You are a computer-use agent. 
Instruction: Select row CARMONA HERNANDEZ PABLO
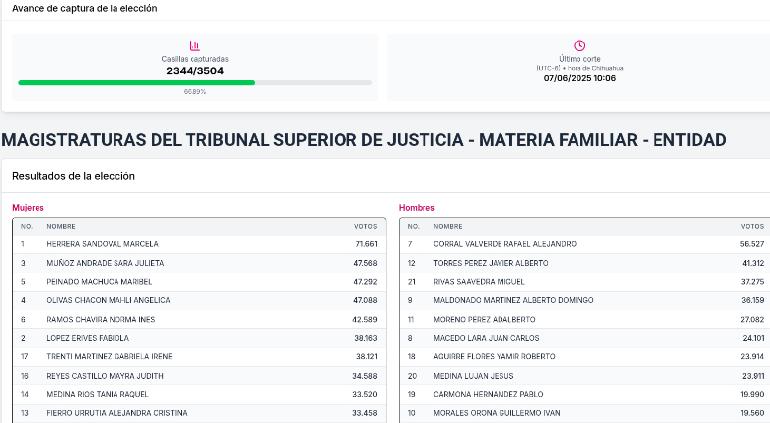click(x=585, y=394)
